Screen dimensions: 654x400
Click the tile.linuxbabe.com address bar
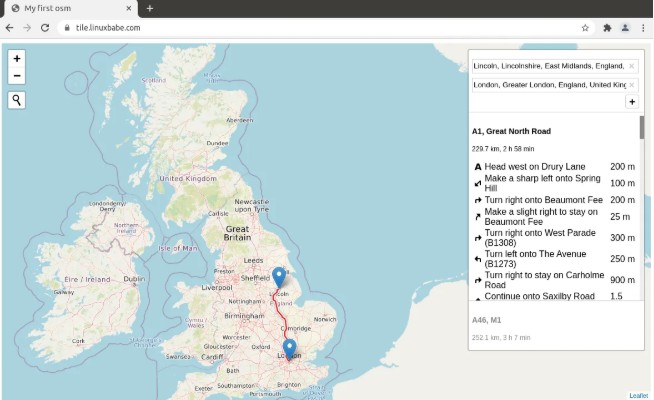point(300,28)
